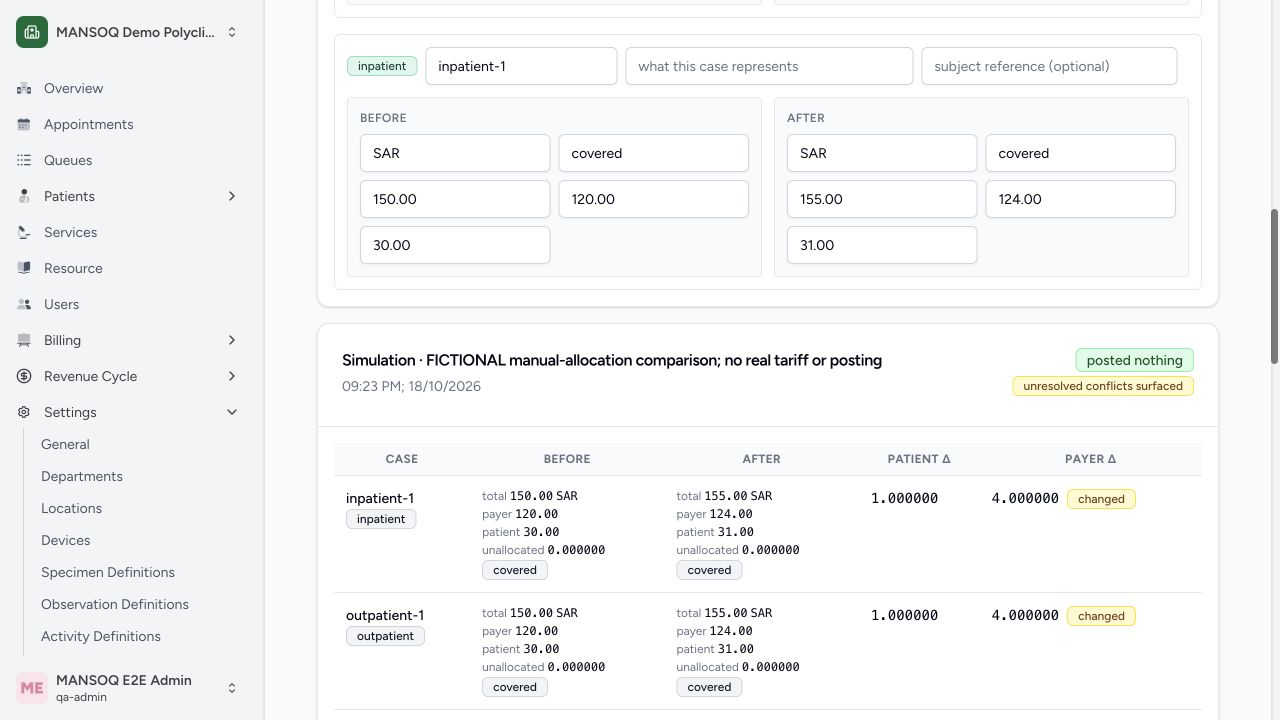Click the Settings gear icon
The image size is (1280, 720).
click(x=24, y=412)
